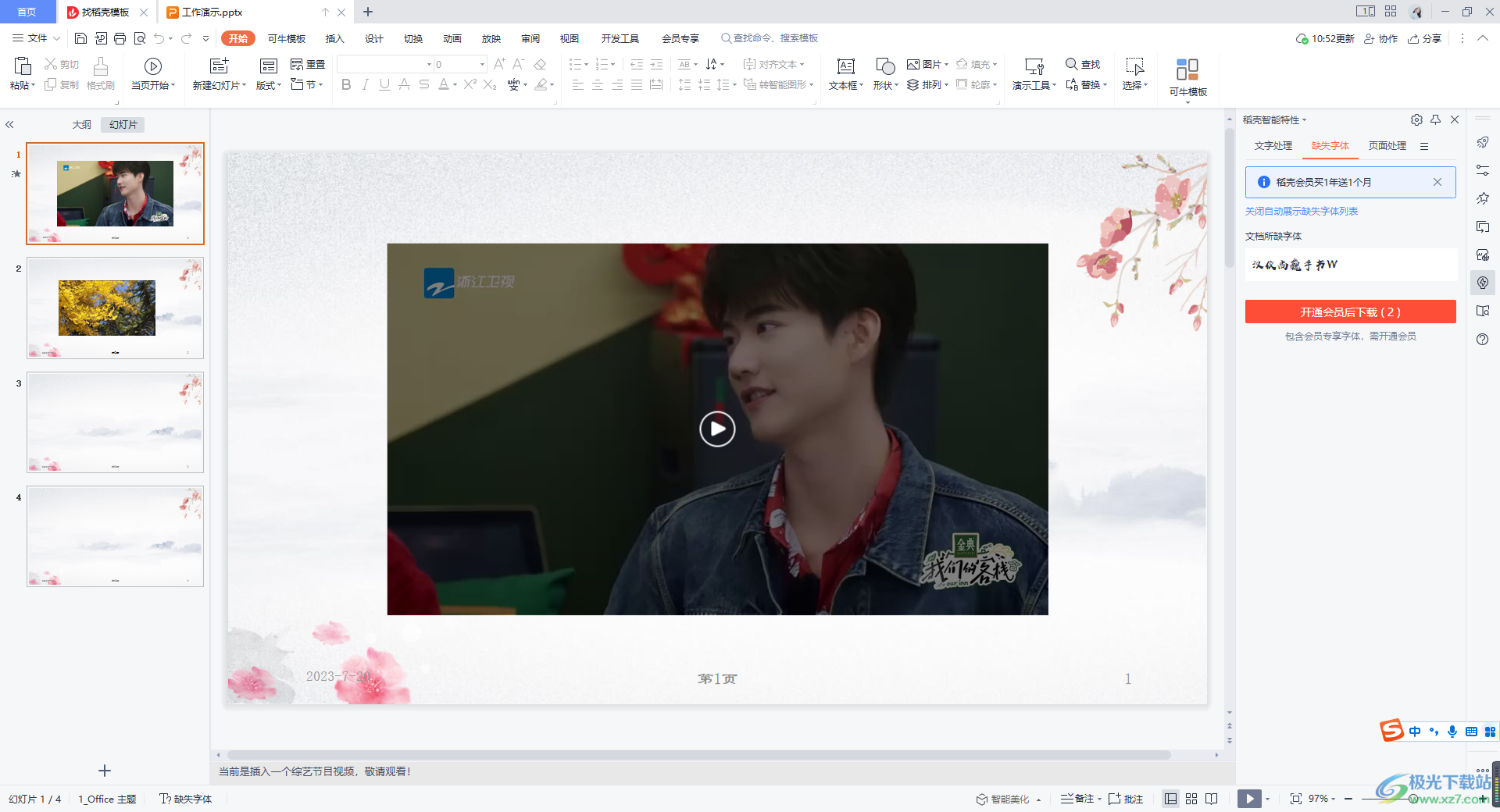The width and height of the screenshot is (1500, 812).
Task: Open the template icon in ribbon
Action: tap(1187, 69)
